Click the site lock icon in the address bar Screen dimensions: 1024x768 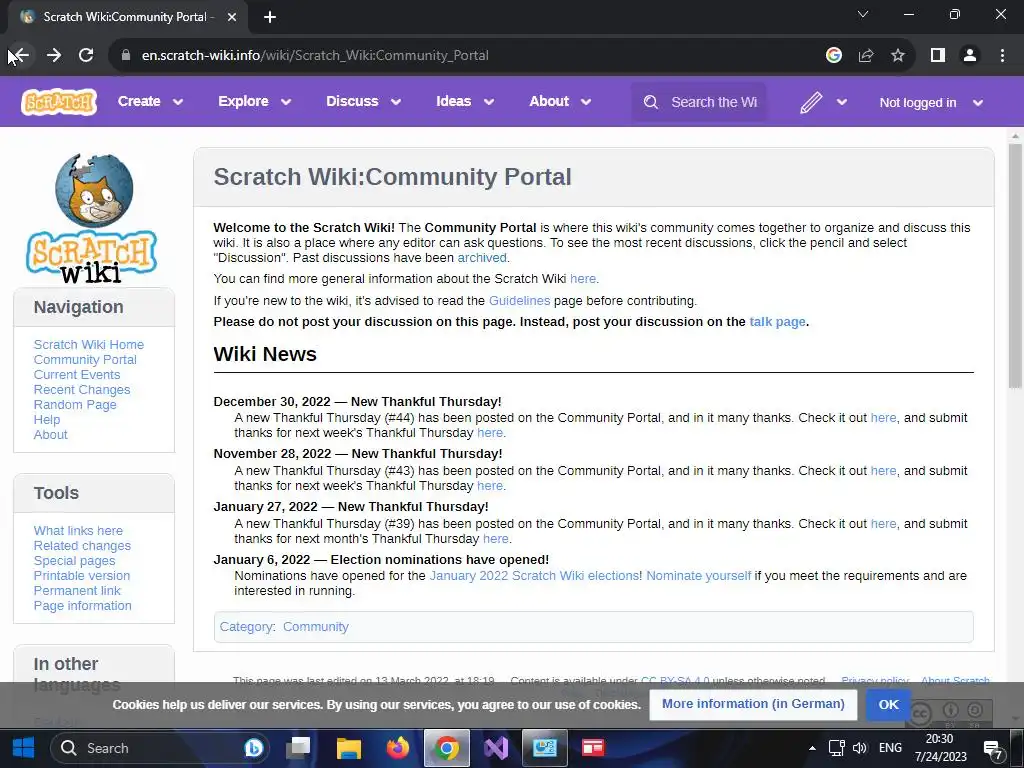(126, 56)
